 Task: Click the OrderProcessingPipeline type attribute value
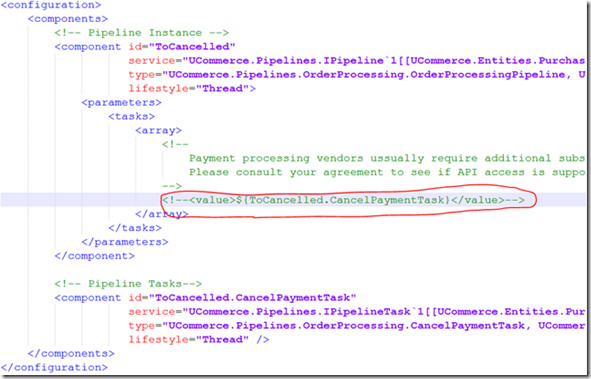(x=374, y=75)
